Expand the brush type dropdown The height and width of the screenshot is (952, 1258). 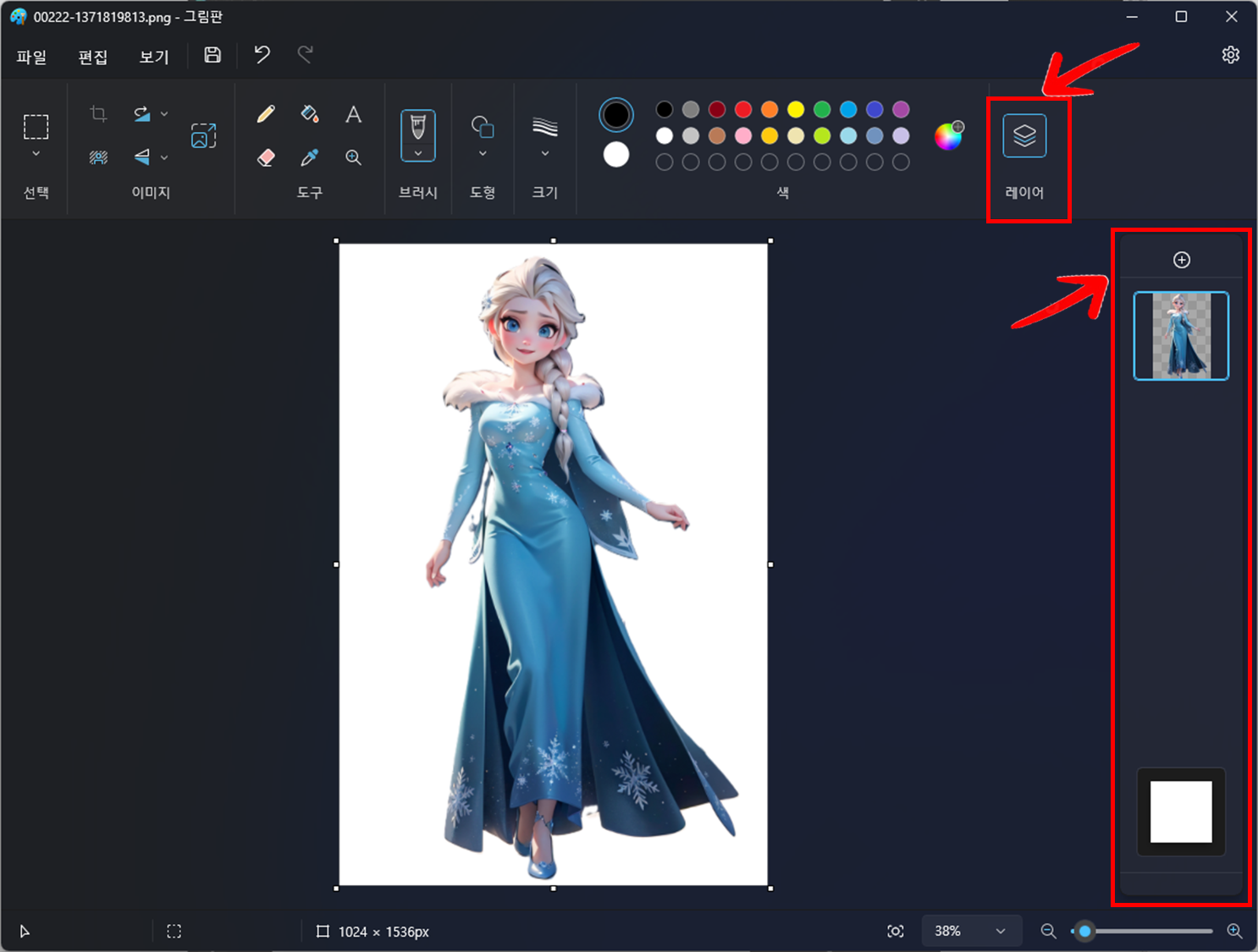418,153
